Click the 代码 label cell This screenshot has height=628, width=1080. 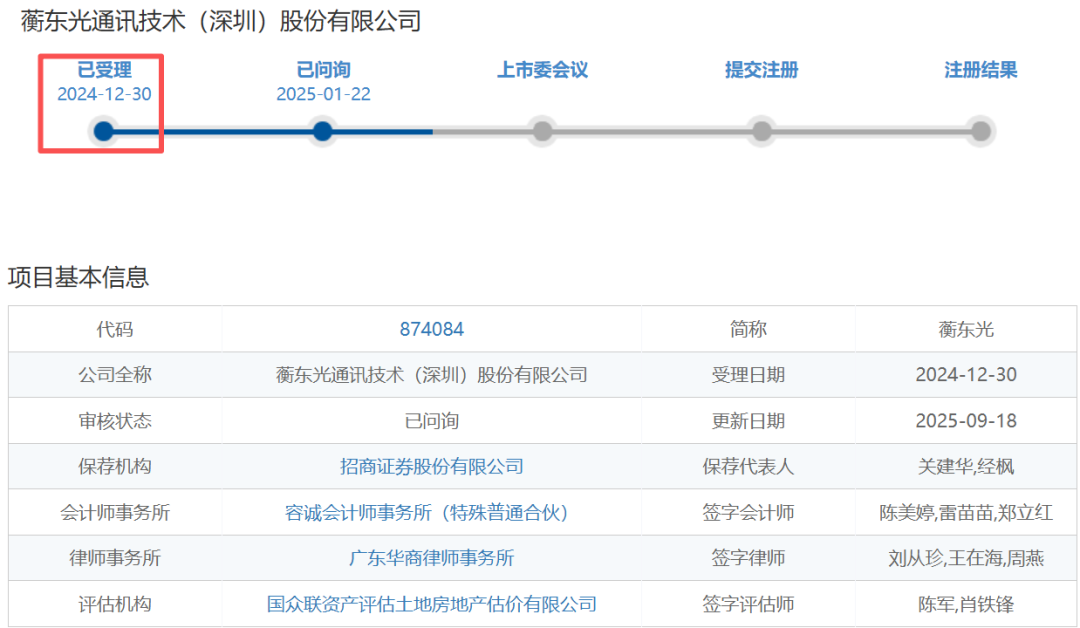(115, 329)
